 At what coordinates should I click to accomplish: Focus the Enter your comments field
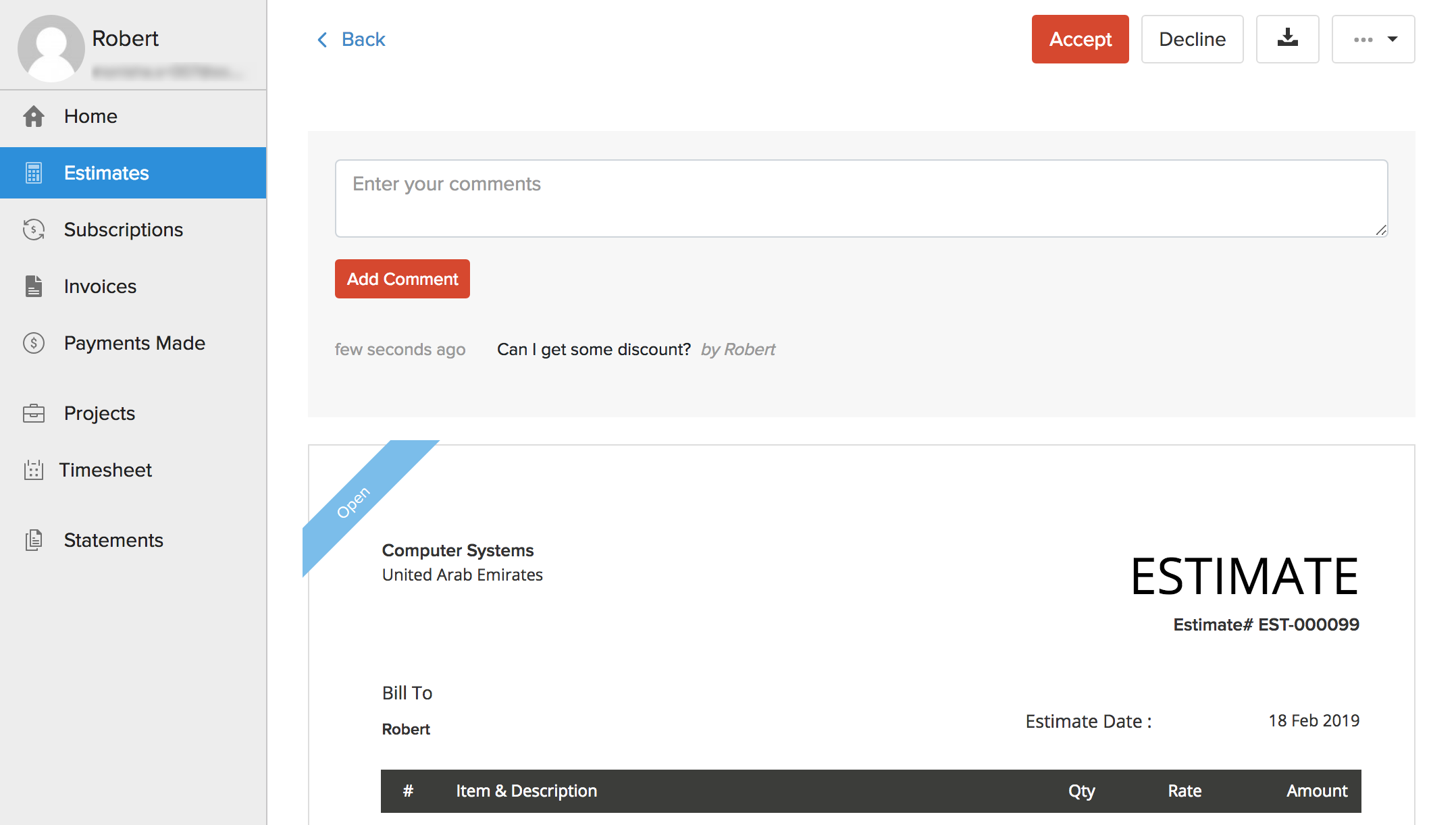click(861, 198)
